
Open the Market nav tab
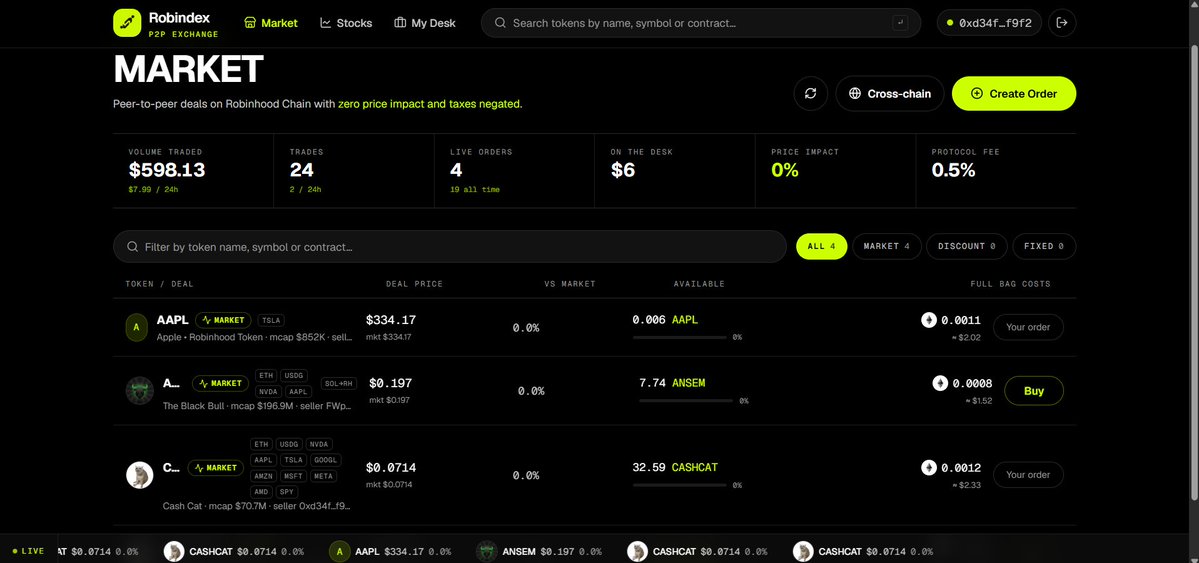click(271, 23)
